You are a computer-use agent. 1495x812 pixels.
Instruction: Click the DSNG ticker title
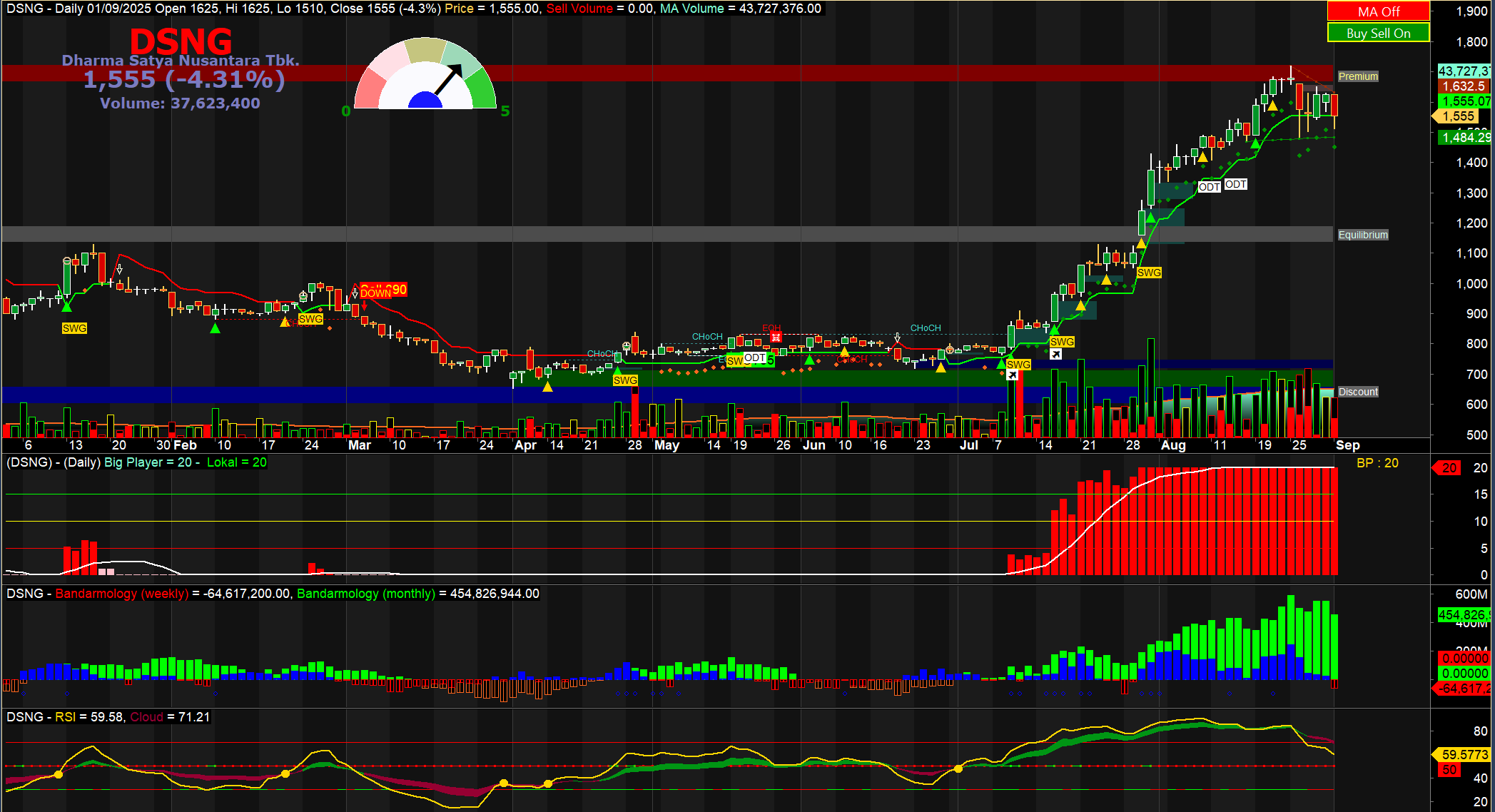(x=181, y=41)
